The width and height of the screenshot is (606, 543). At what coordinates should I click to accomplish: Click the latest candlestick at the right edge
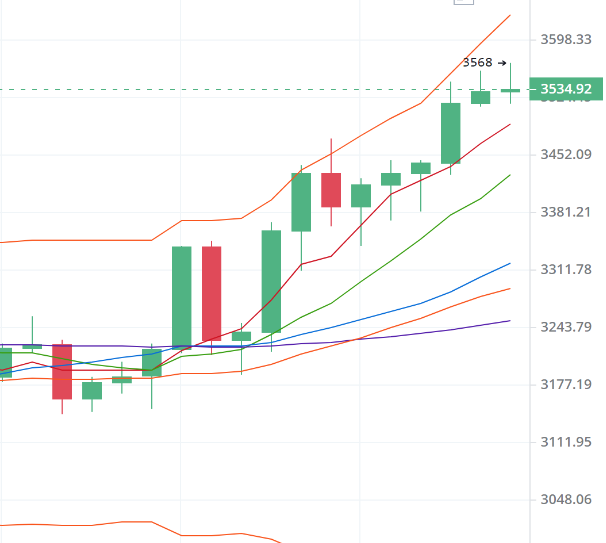click(x=511, y=90)
